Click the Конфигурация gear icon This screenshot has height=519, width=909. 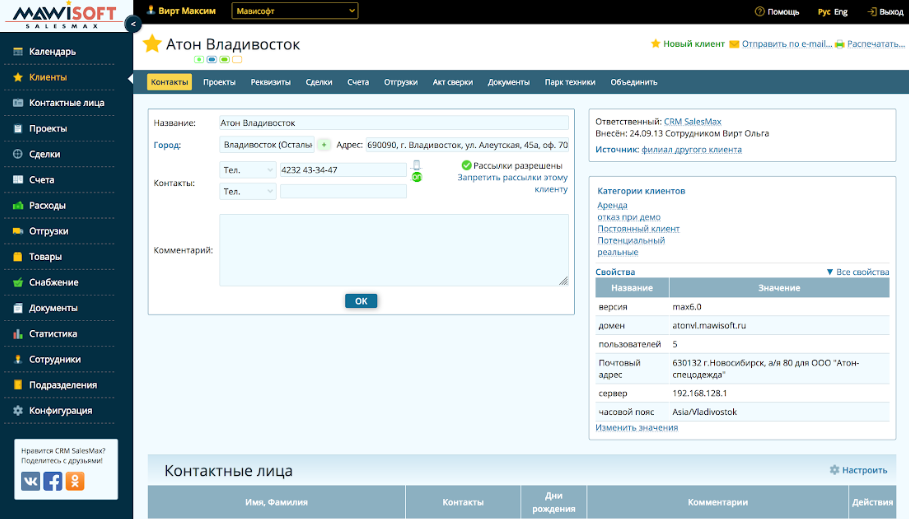[x=18, y=411]
